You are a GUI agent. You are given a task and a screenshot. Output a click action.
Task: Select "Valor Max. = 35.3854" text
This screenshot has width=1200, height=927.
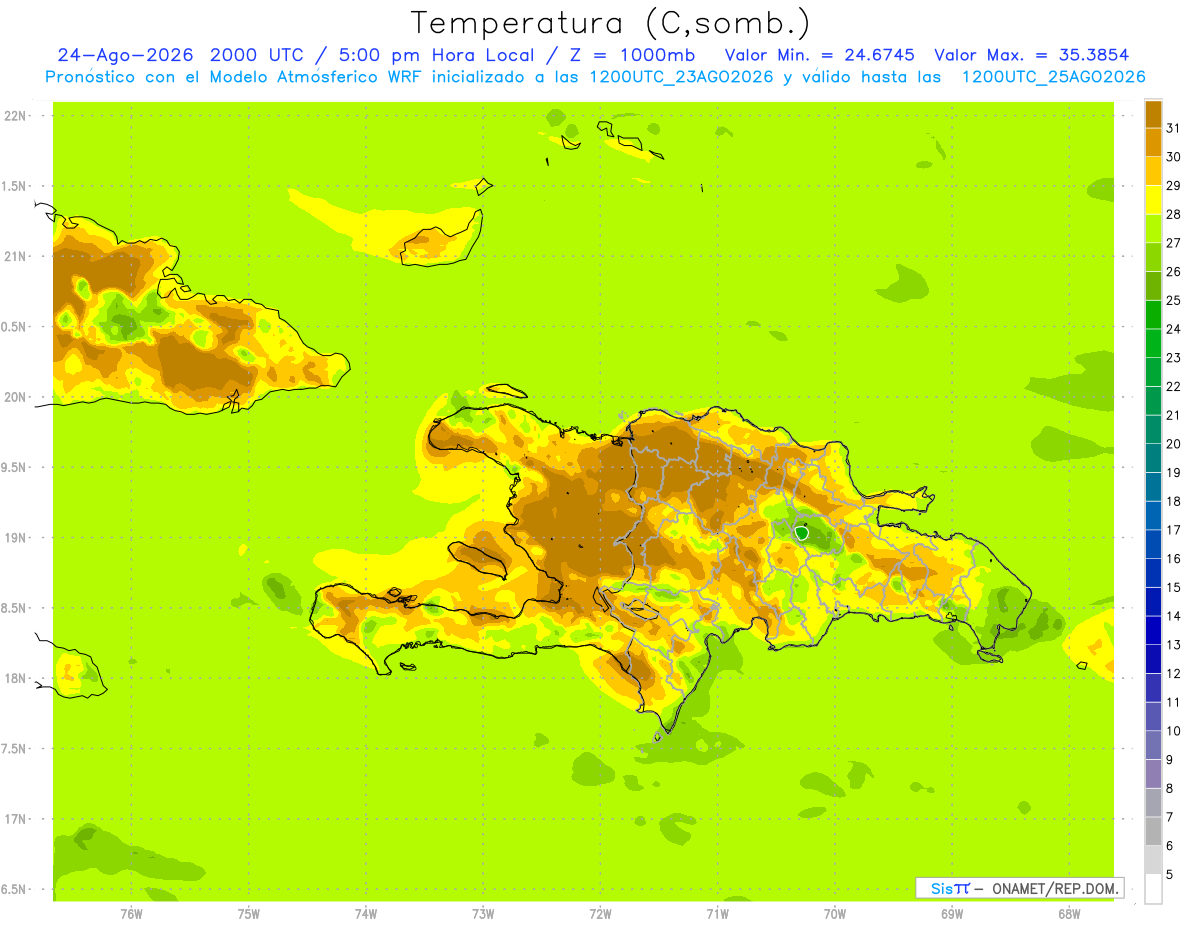point(1032,55)
